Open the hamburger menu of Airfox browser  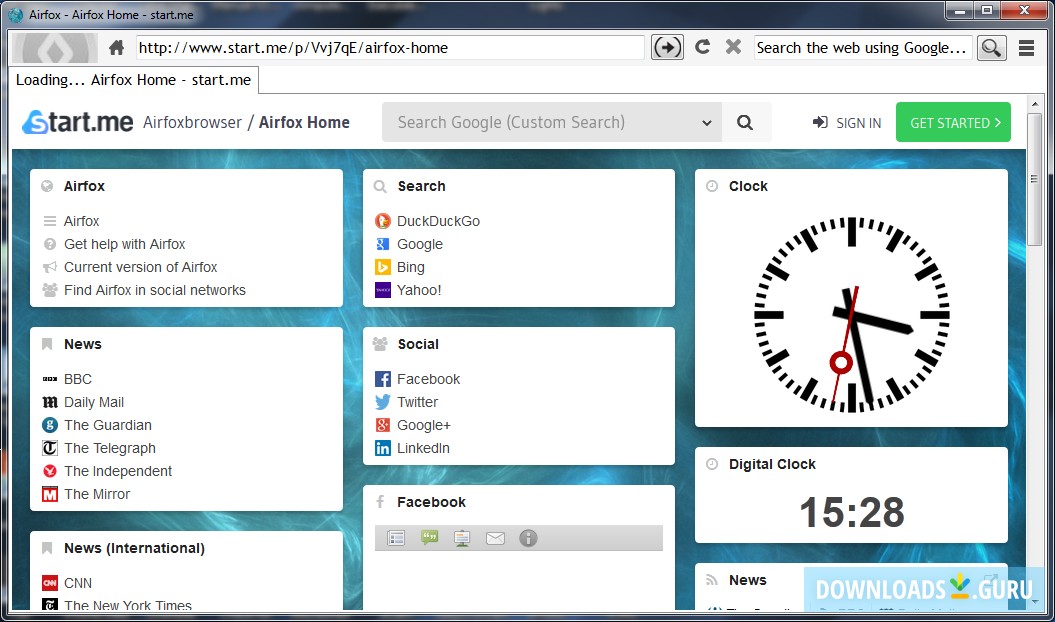1026,48
